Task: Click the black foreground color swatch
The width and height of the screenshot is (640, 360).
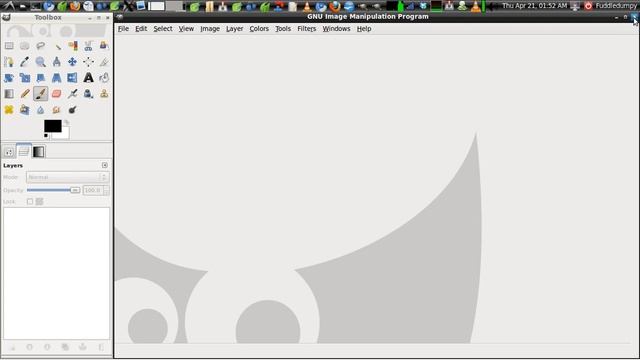Action: 53,126
